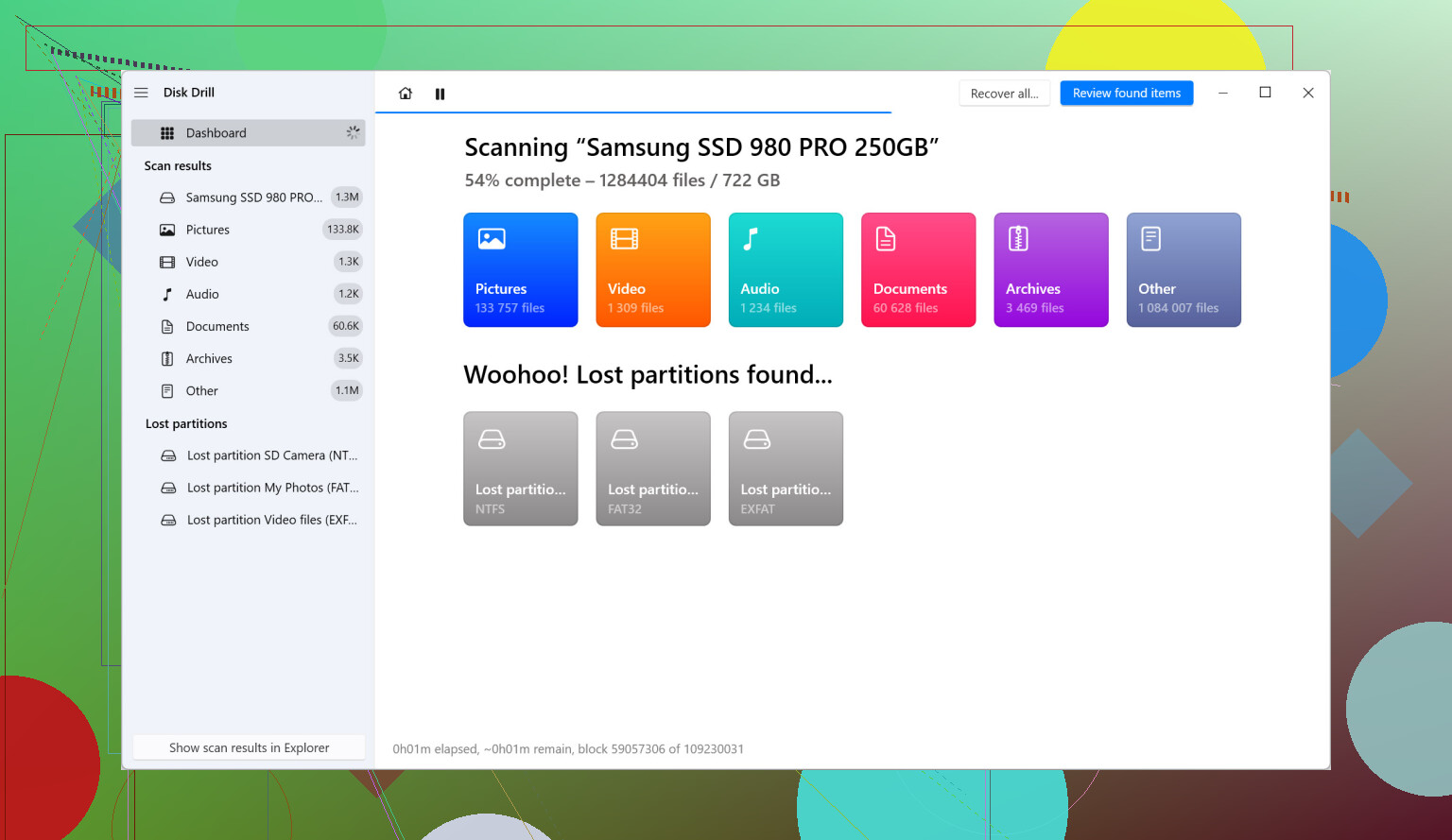Click the 60.6K badge on Documents row
Viewport: 1452px width, 840px height.
tap(346, 326)
